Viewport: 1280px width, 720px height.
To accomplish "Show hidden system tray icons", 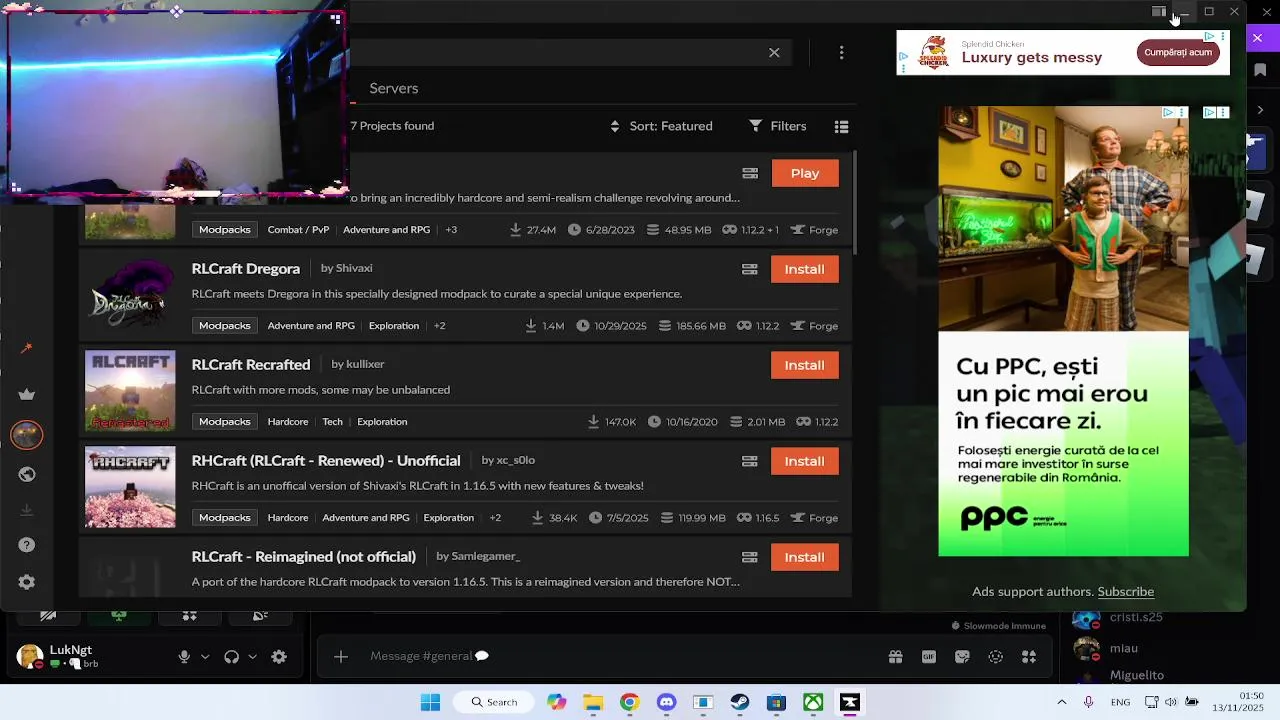I will (x=1061, y=702).
